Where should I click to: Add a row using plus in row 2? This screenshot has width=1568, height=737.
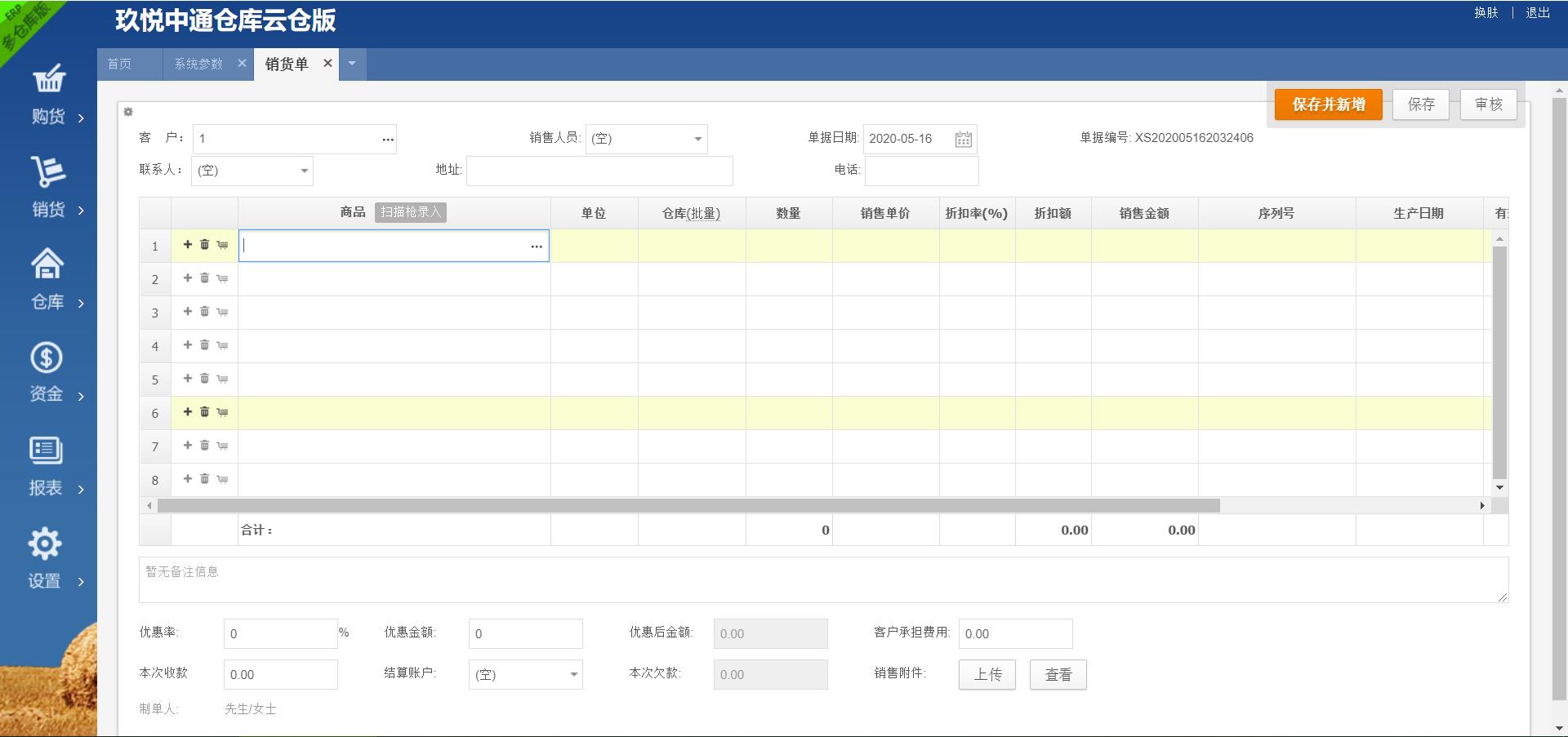(x=188, y=278)
